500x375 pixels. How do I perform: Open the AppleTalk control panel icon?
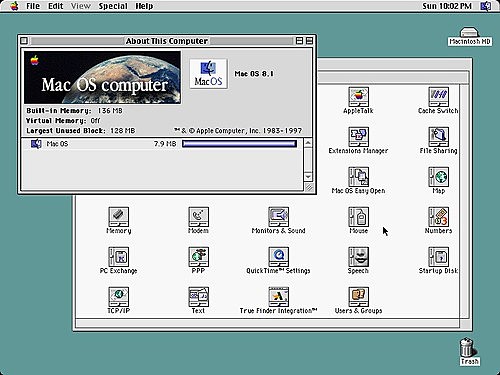coord(358,97)
